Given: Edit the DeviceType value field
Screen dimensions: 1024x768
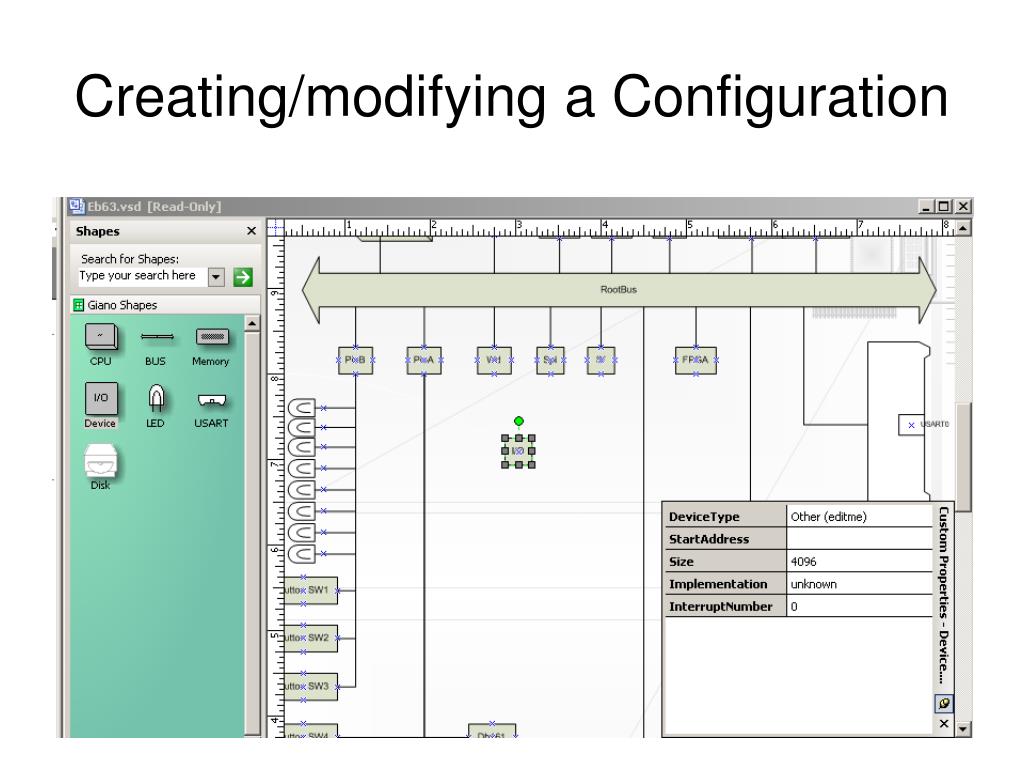Looking at the screenshot, I should 859,517.
